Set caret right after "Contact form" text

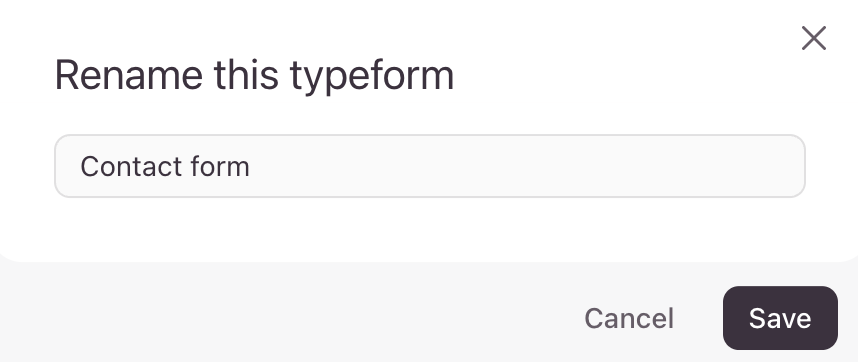[x=251, y=166]
